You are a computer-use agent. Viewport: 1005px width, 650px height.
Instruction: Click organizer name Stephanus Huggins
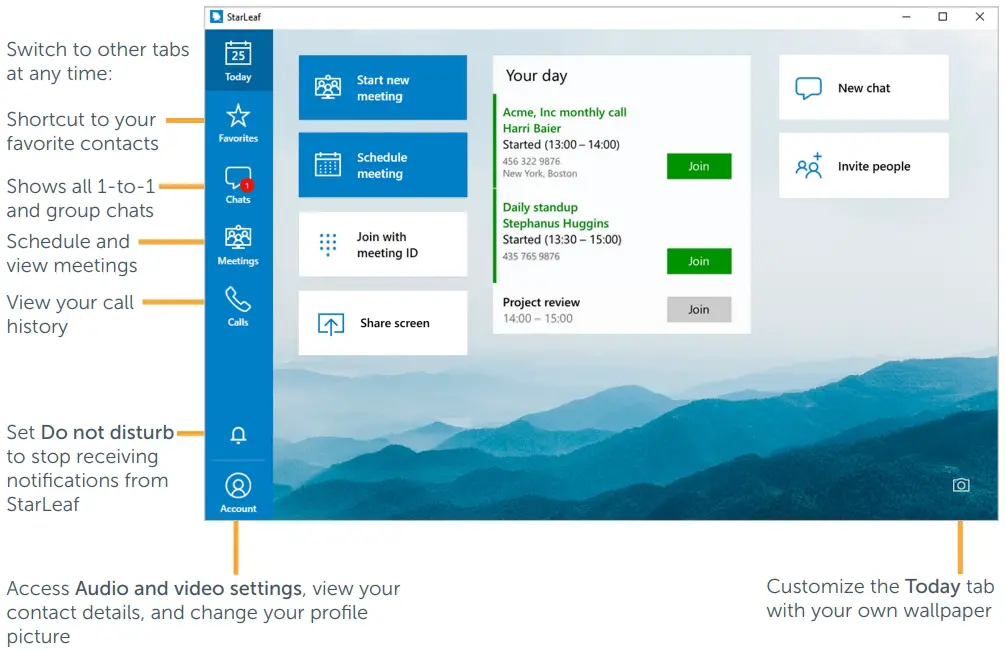pos(555,223)
